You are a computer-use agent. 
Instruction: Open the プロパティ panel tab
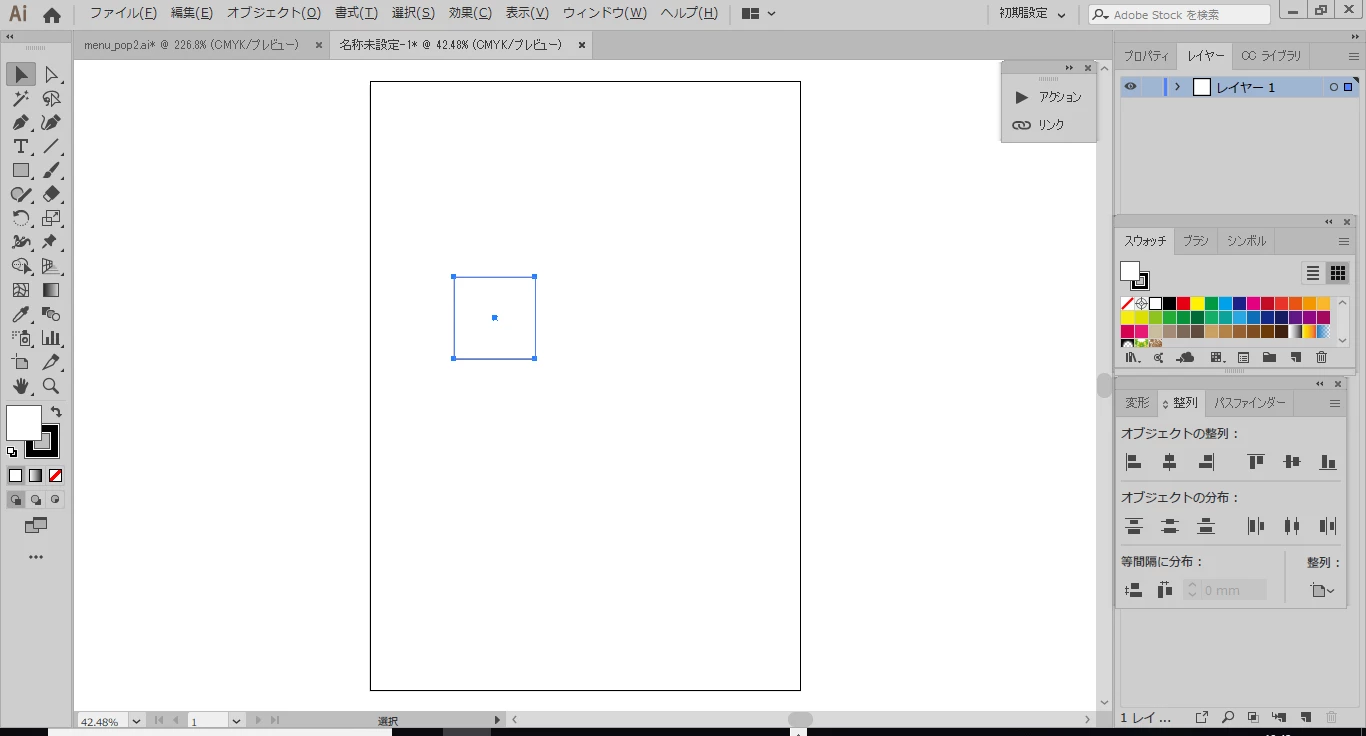(x=1146, y=56)
